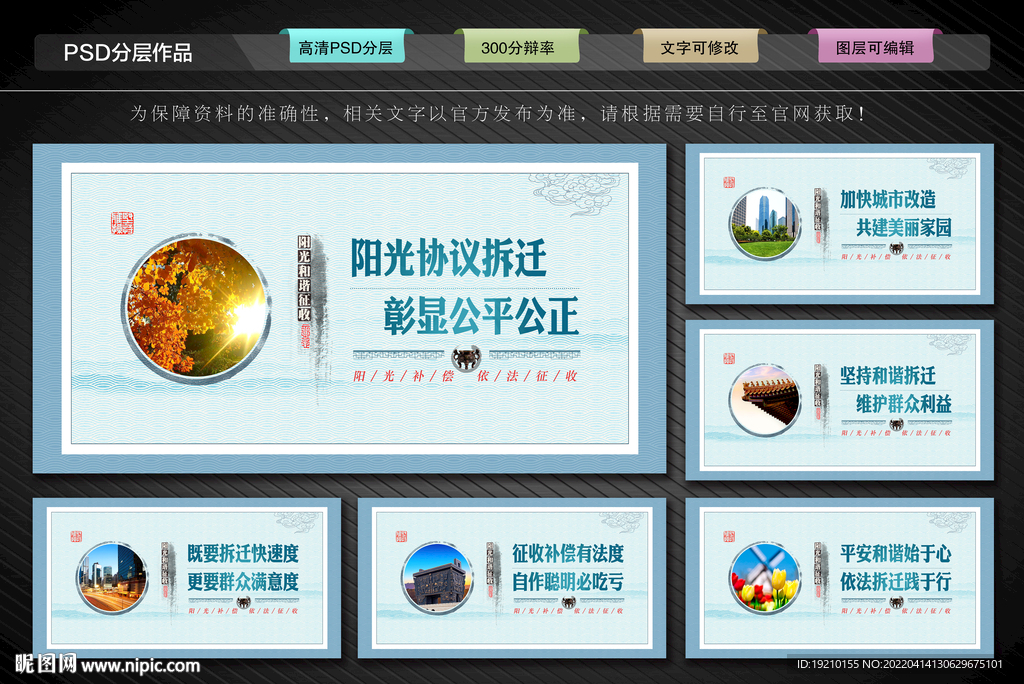This screenshot has height=684, width=1024.
Task: Click the notice line starting 为保障资料的准确性
Action: click(x=498, y=114)
